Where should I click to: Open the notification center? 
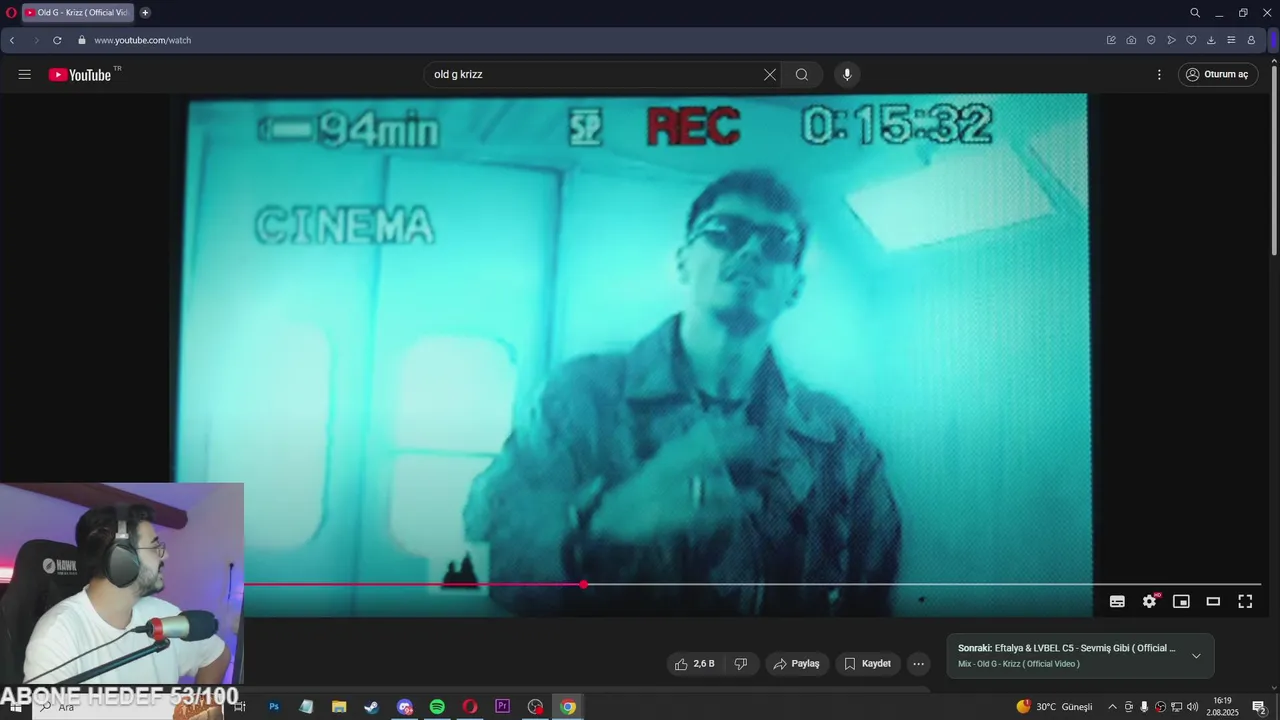click(1259, 707)
